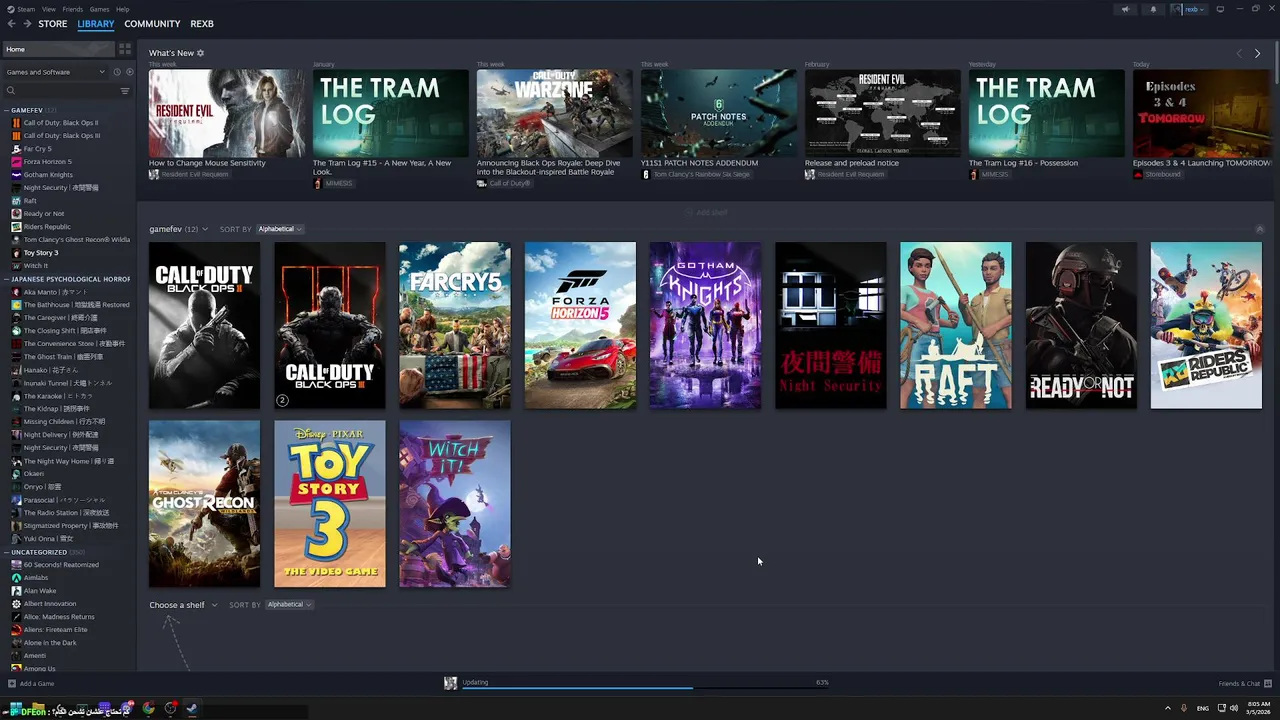Open Google Chrome from the taskbar
Image resolution: width=1280 pixels, height=720 pixels.
click(x=149, y=709)
